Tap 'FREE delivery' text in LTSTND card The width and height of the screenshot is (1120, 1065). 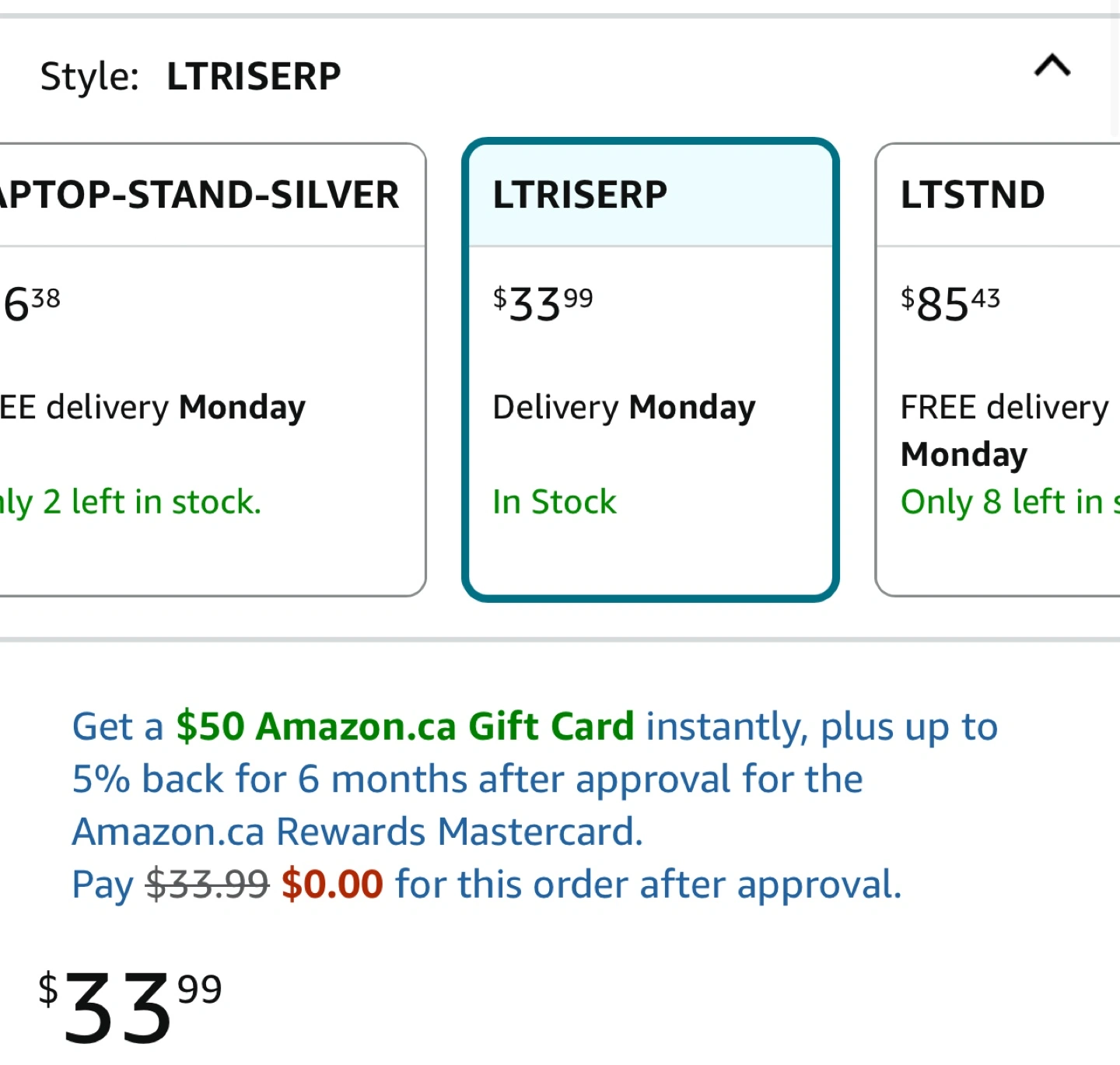click(x=1003, y=408)
